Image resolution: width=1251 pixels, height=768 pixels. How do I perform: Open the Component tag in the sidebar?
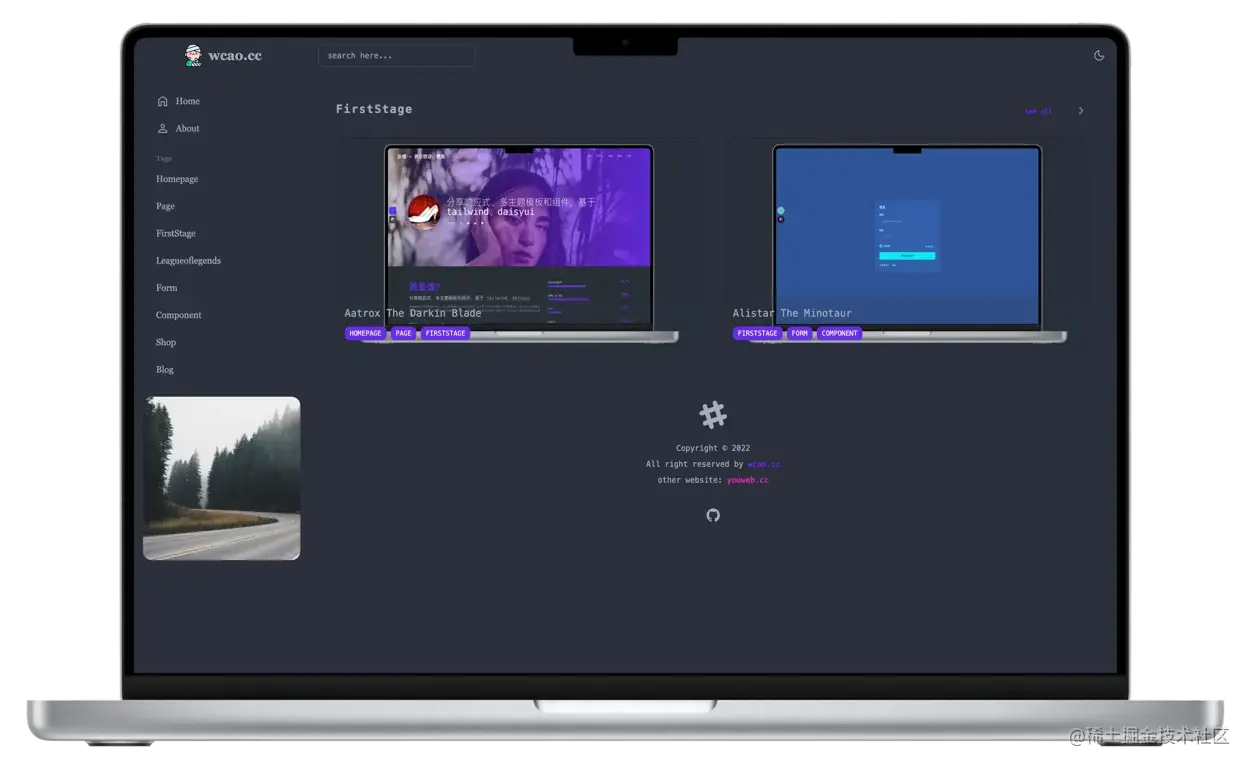coord(179,315)
